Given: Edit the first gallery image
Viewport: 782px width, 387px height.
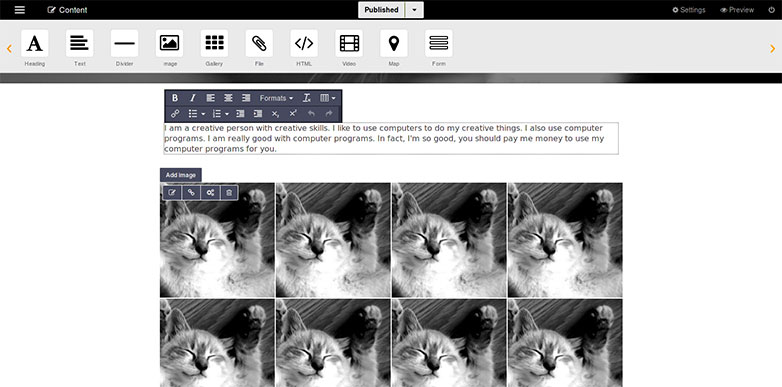Looking at the screenshot, I should click(172, 193).
